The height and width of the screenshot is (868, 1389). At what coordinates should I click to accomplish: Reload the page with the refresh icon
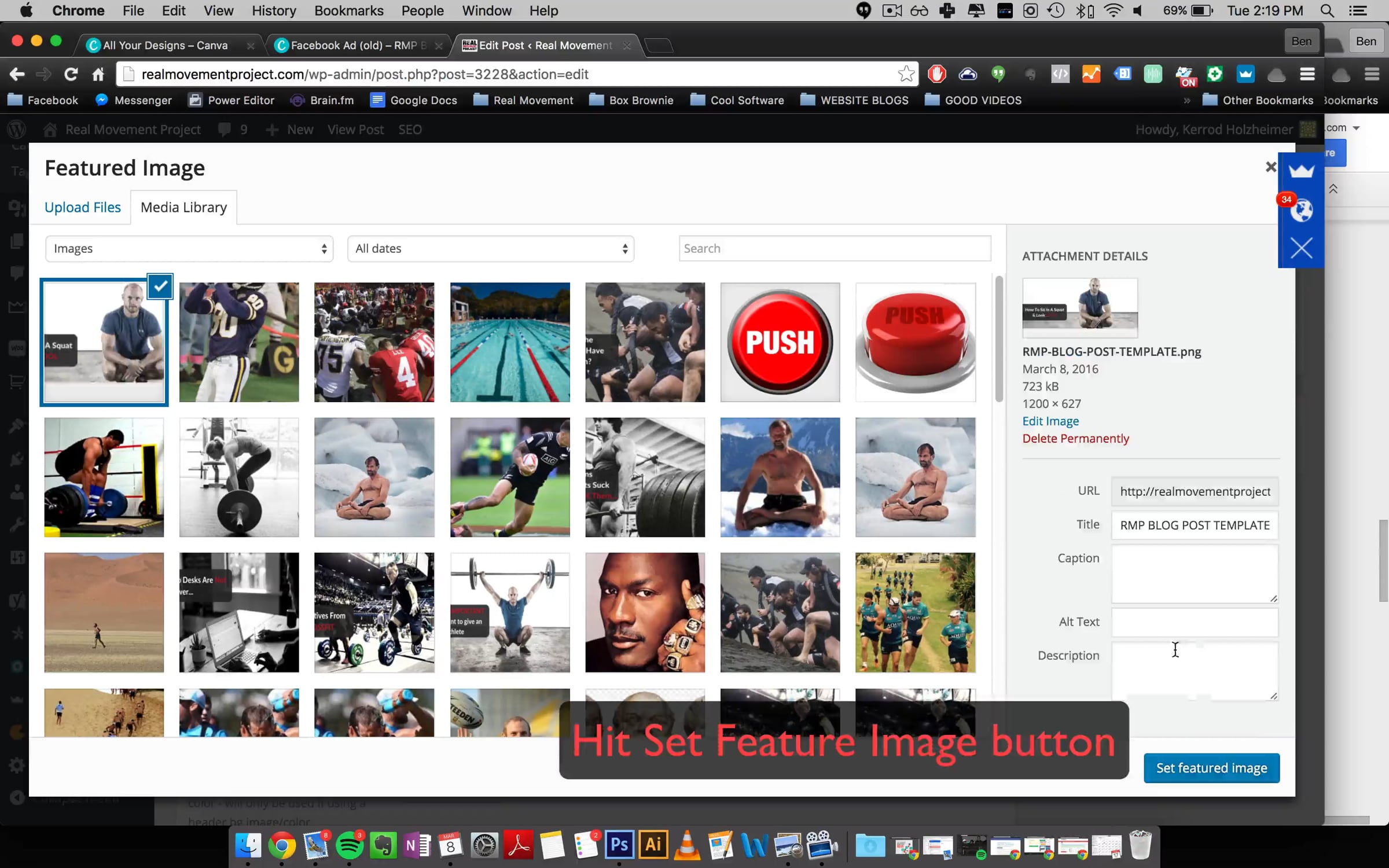pos(71,74)
